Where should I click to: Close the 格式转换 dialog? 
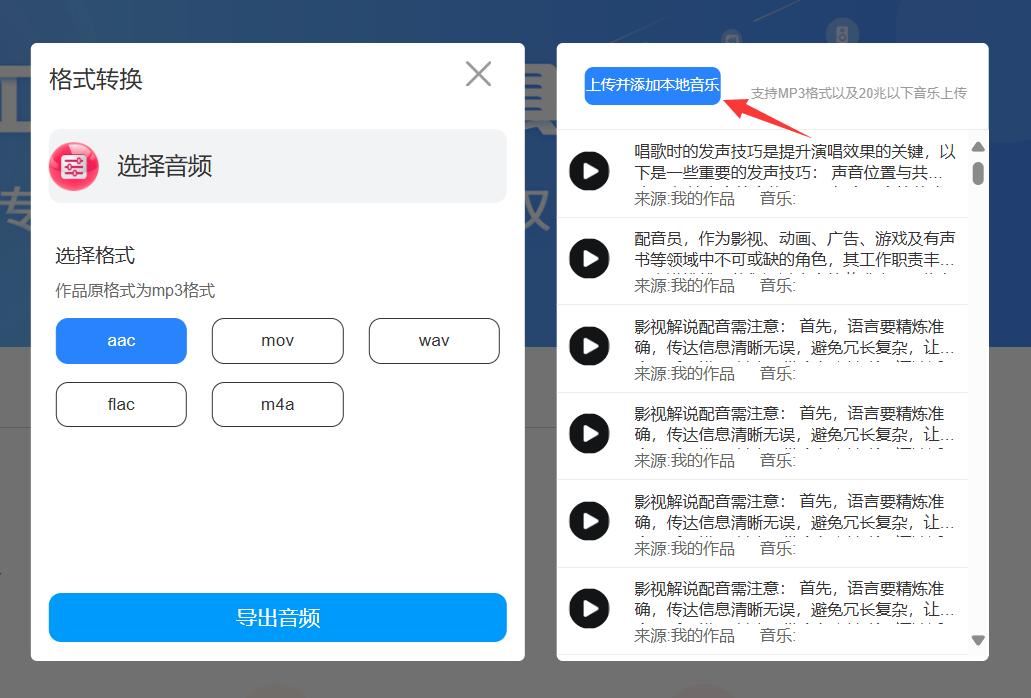coord(478,74)
